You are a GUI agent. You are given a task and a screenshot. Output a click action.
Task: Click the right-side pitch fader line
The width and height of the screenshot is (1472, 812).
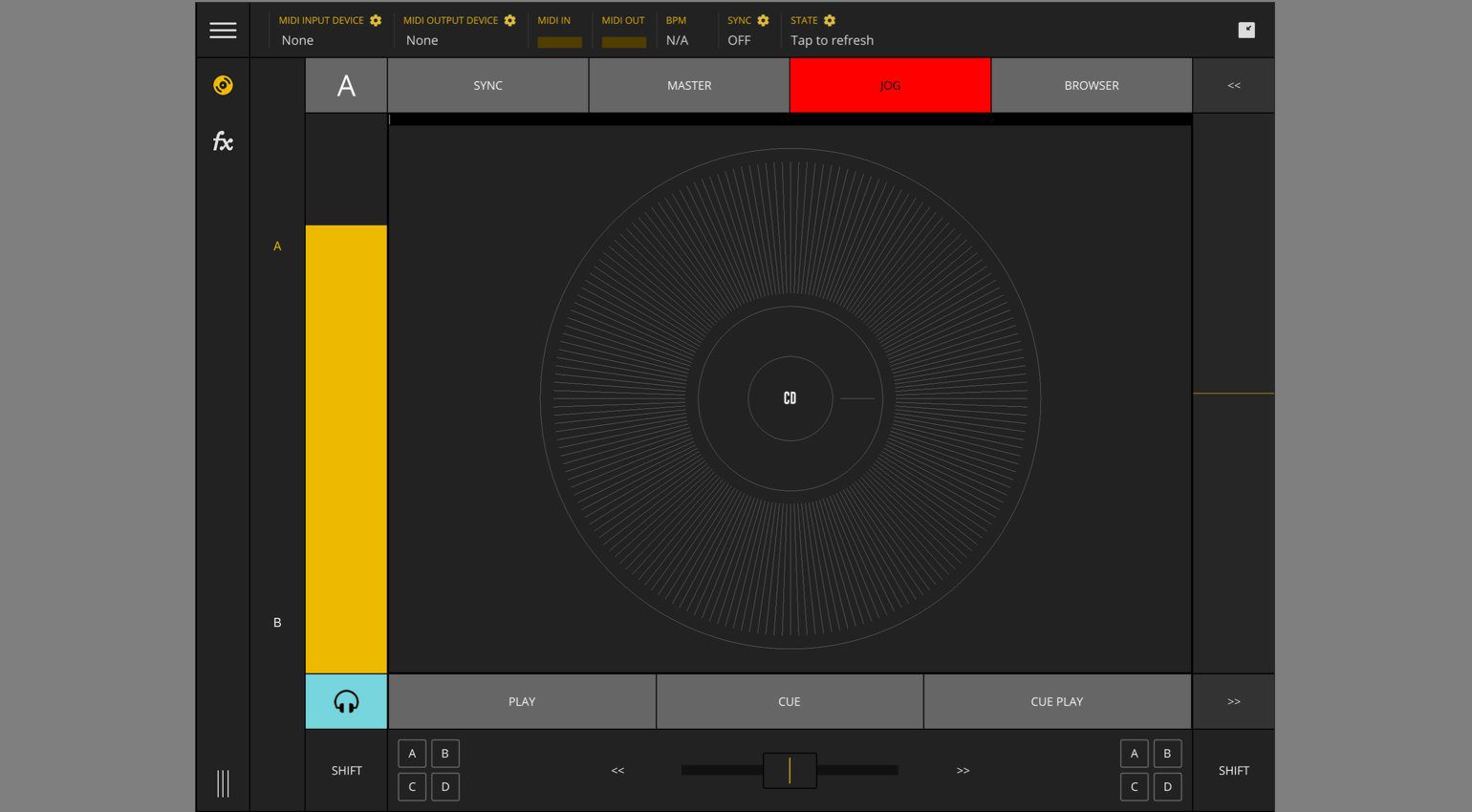1234,393
